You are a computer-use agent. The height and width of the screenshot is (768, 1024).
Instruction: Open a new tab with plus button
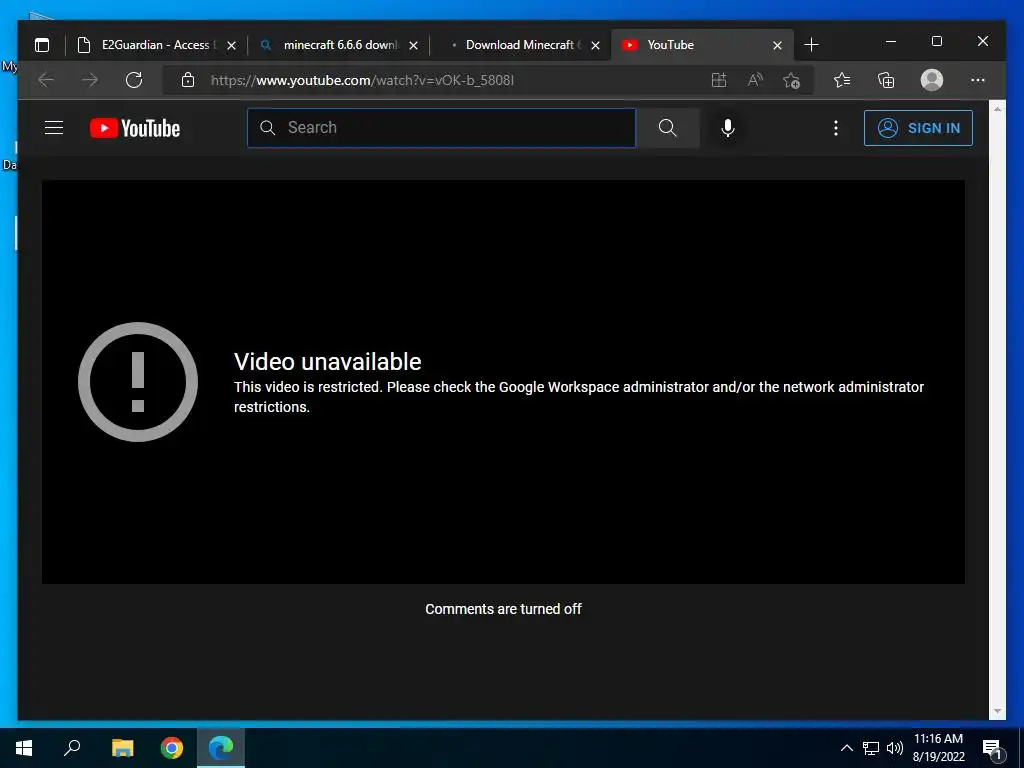[x=811, y=45]
